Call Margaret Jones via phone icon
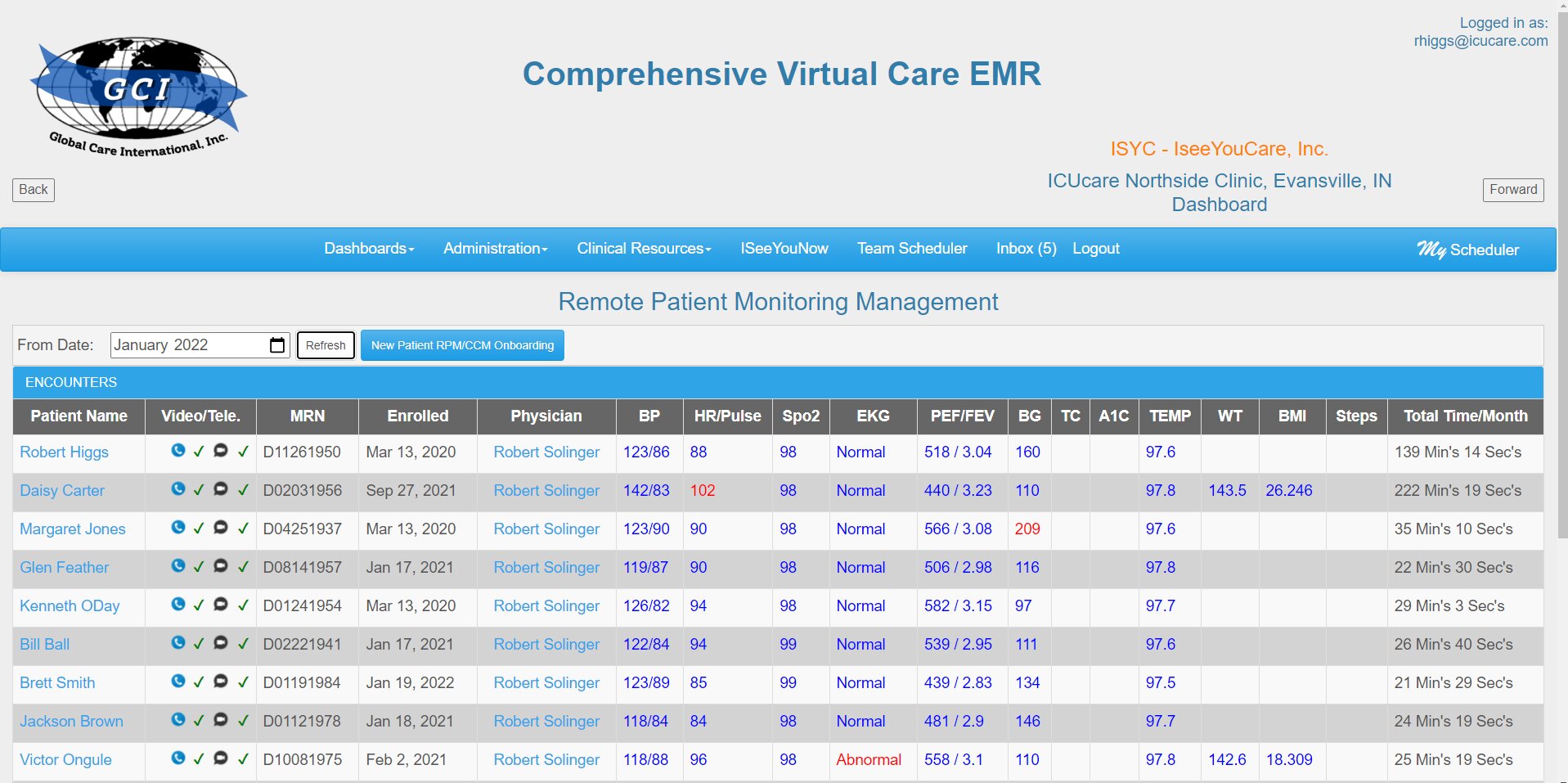Screen dimensions: 1568x783 (177, 527)
